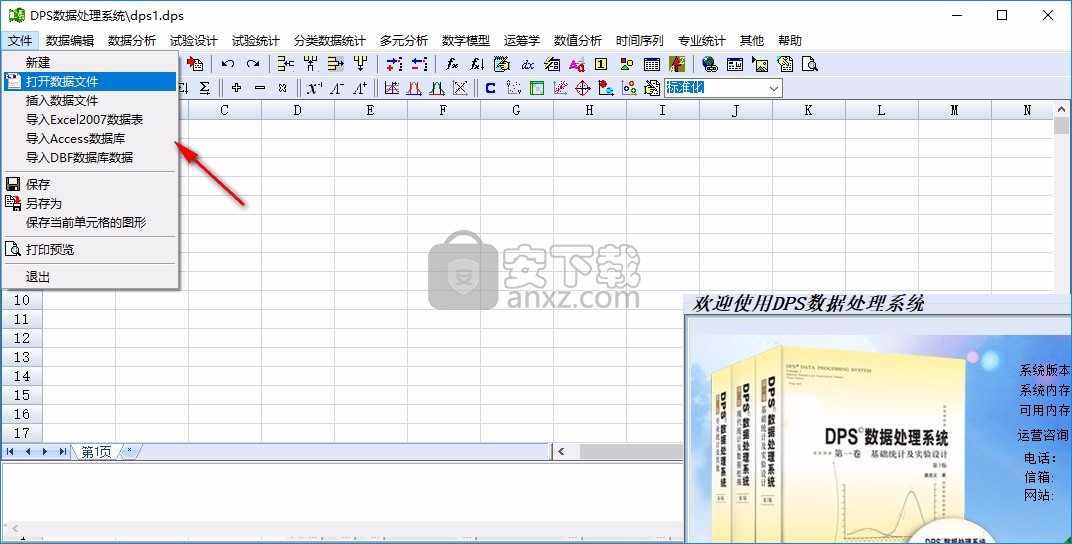The width and height of the screenshot is (1072, 544).
Task: Open the 数值分析 menu
Action: [578, 40]
